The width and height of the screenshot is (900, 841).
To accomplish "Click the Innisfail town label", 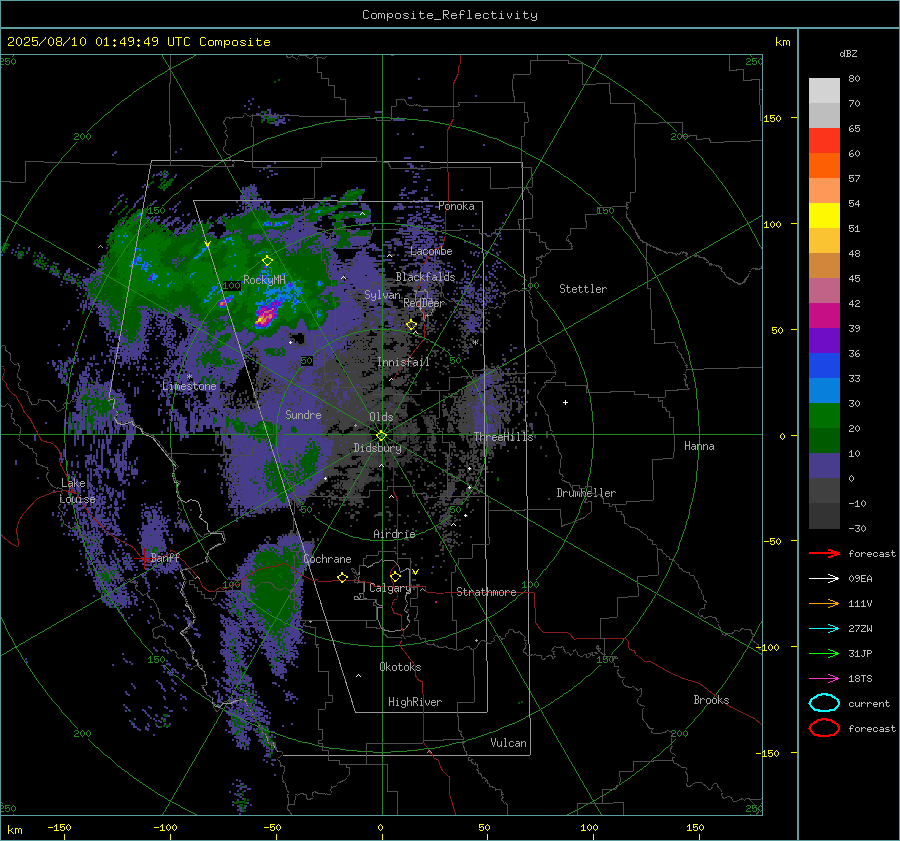I will 403,362.
